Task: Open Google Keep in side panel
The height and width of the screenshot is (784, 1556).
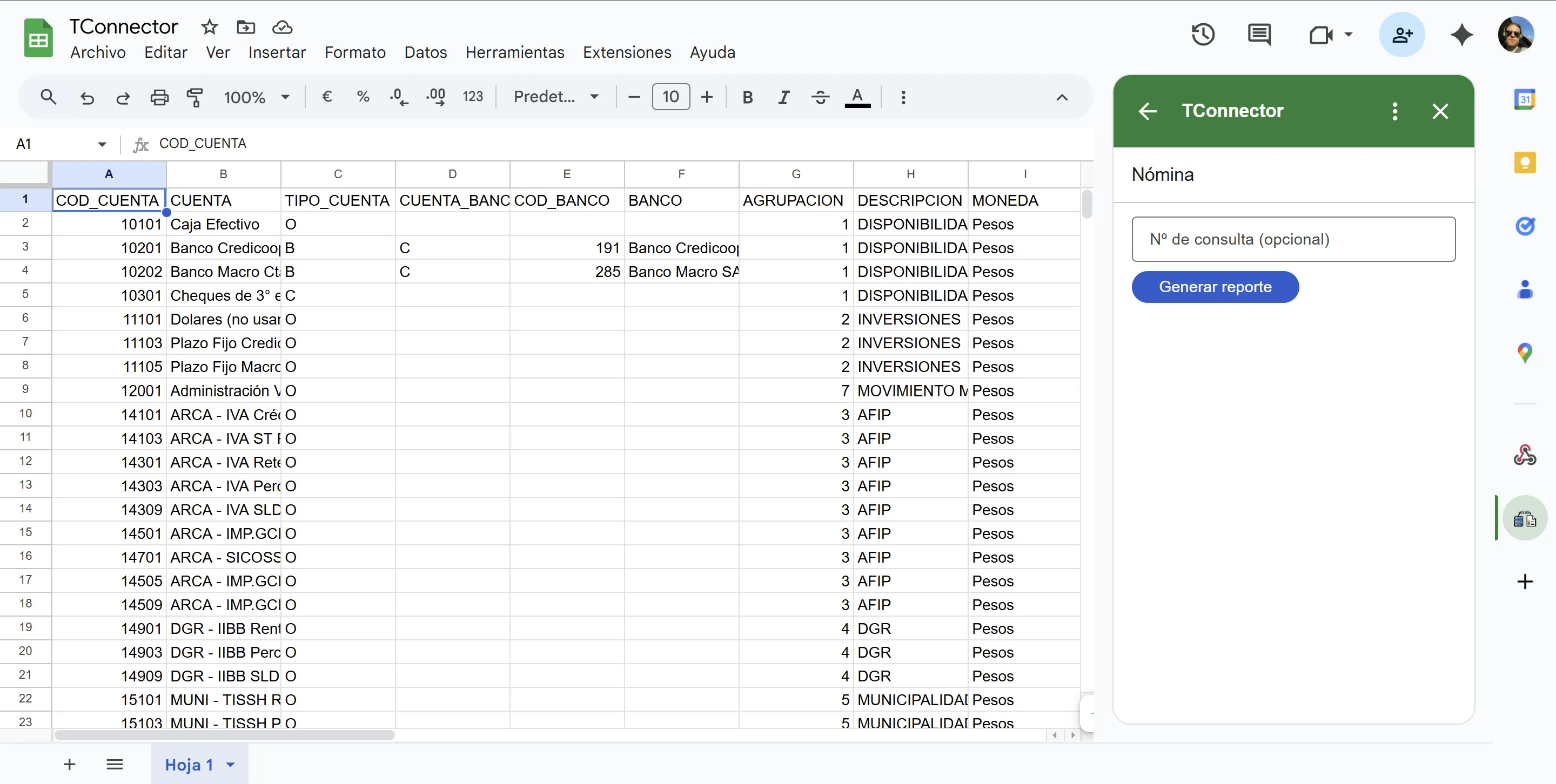Action: pos(1525,163)
